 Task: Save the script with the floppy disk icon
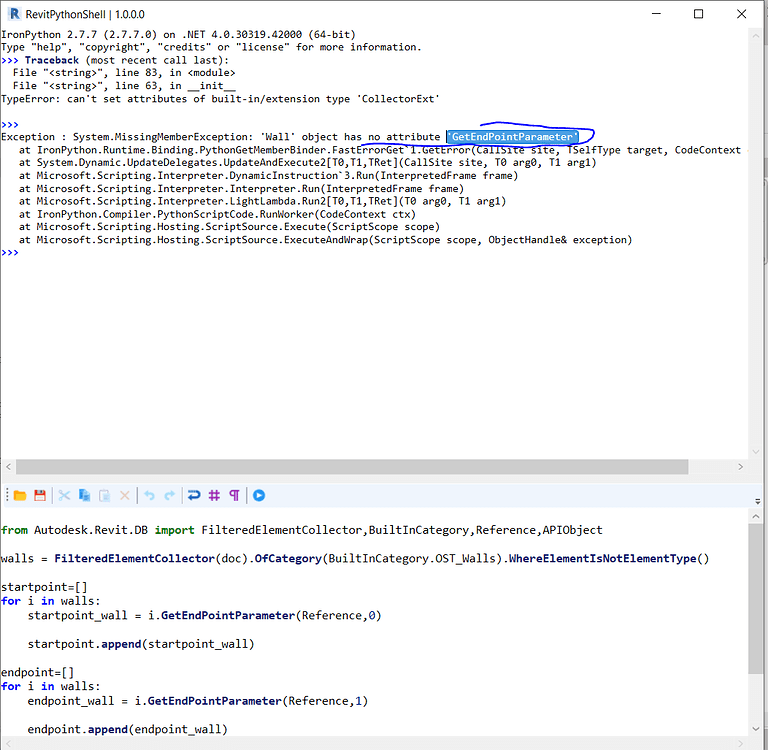(40, 495)
